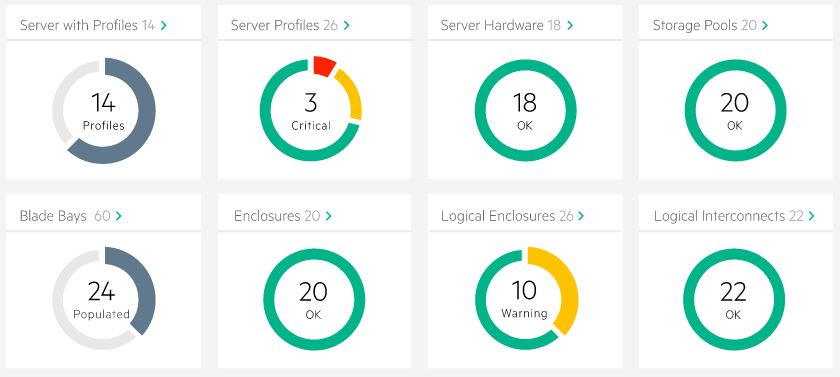Click the '18 OK' center value
The image size is (840, 377).
point(525,111)
